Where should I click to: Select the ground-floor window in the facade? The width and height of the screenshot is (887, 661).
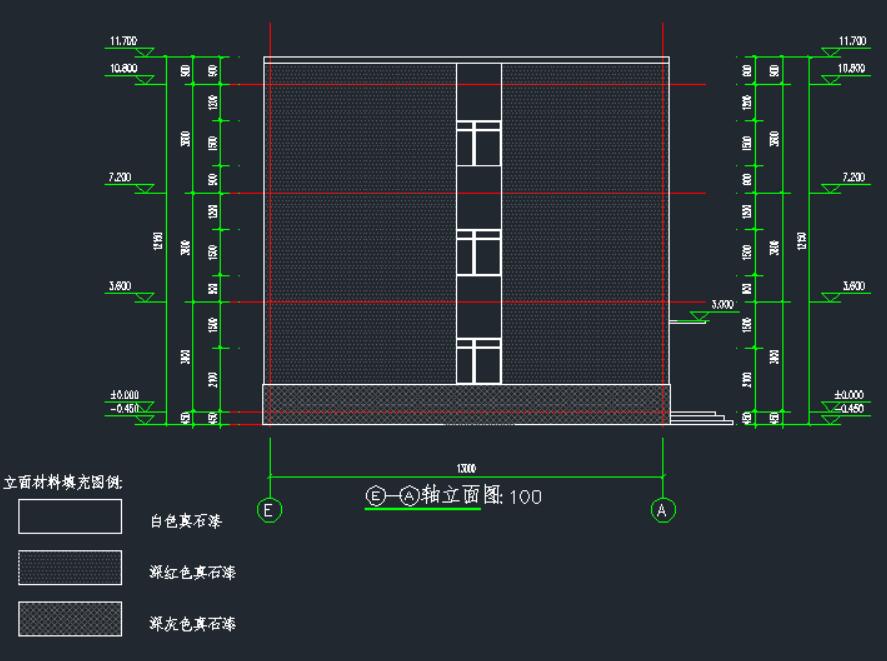[479, 361]
